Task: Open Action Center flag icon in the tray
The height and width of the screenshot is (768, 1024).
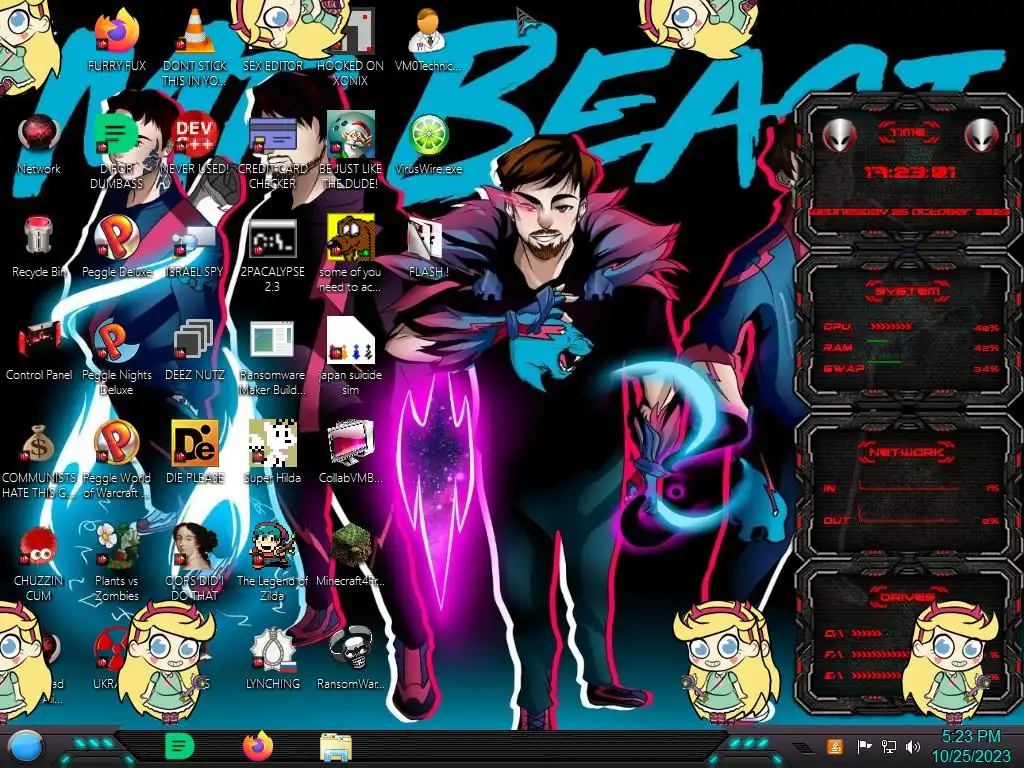Action: 864,746
